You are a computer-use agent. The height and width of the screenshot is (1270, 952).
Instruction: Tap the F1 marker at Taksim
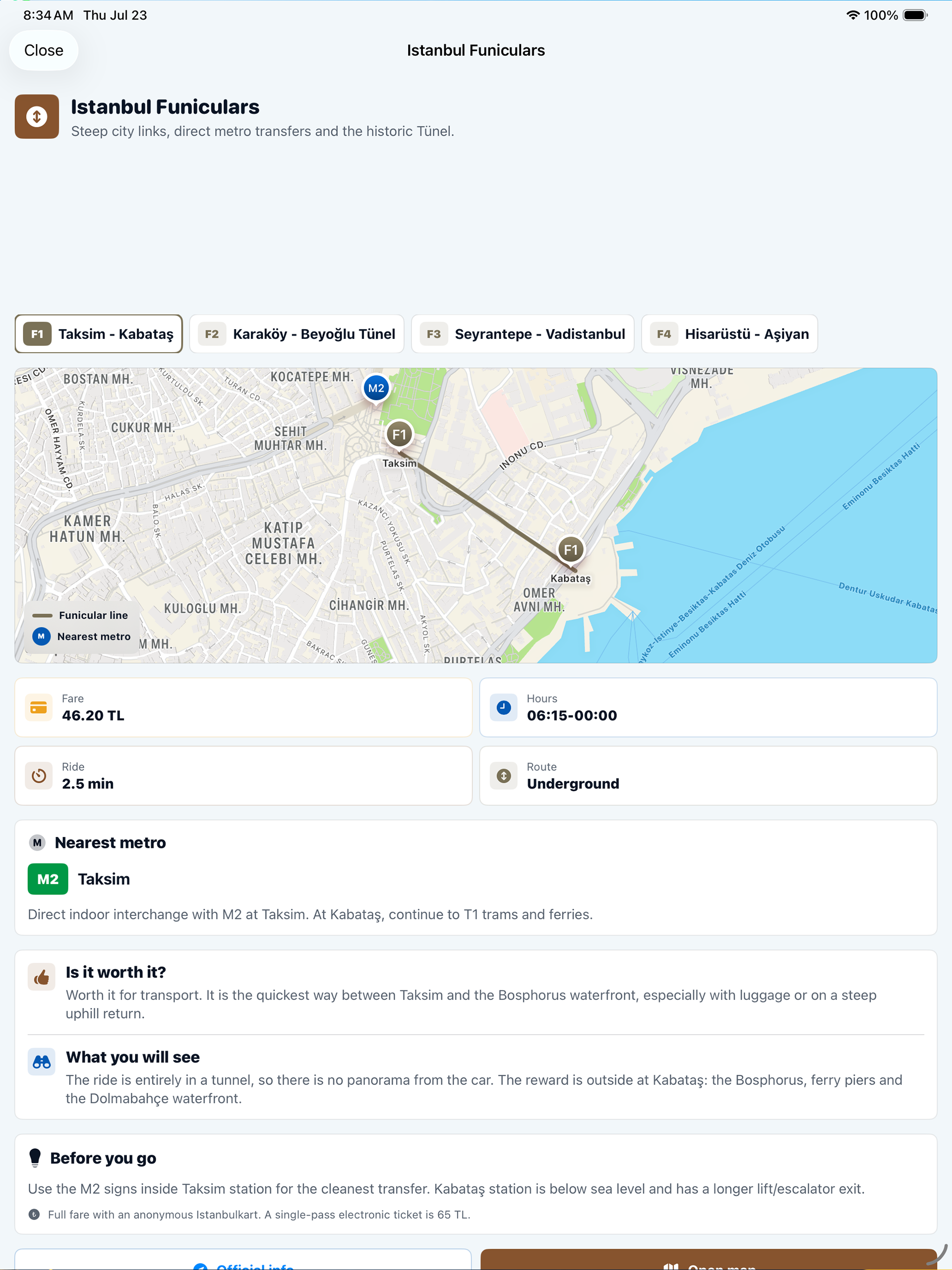click(x=399, y=435)
